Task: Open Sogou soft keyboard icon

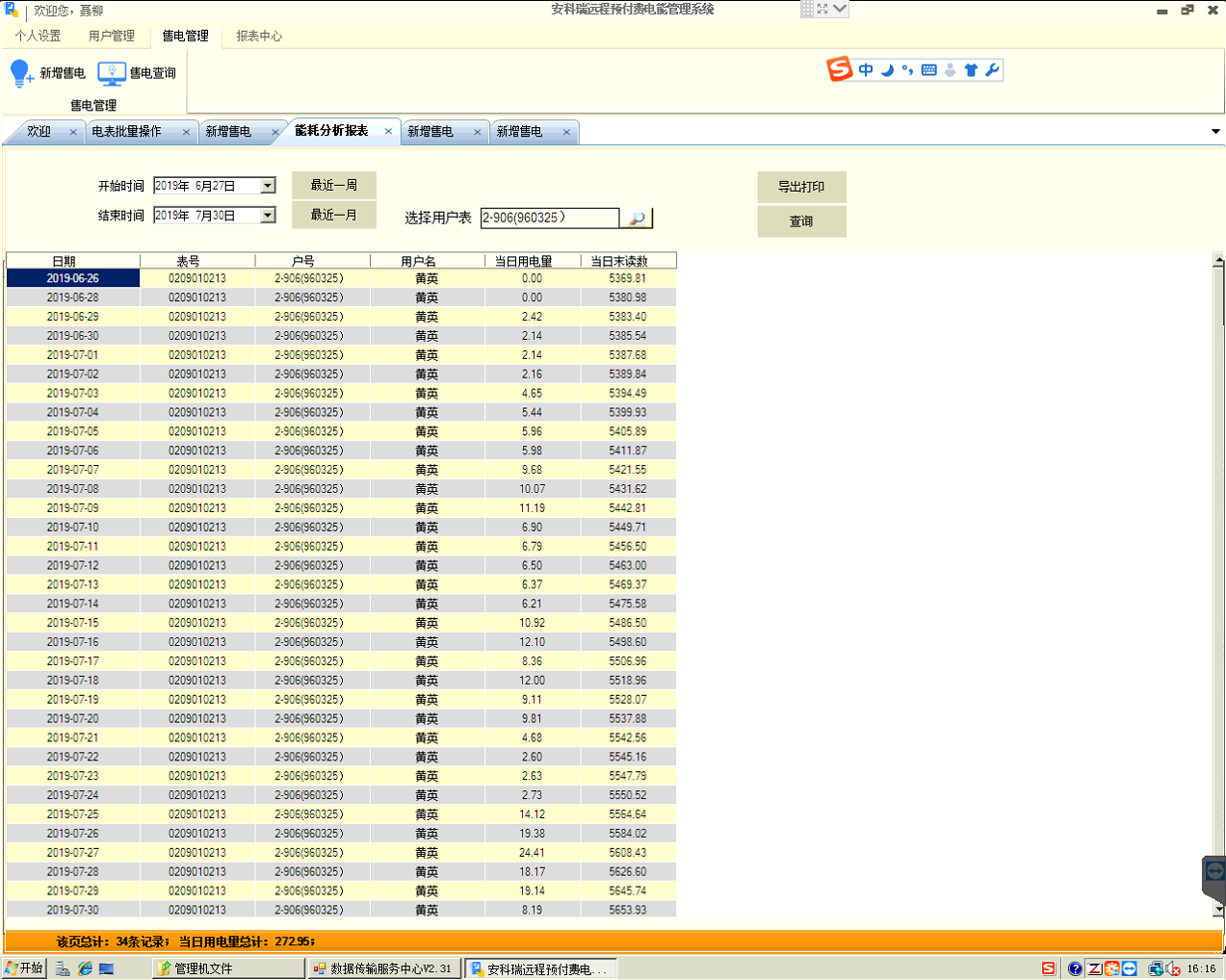Action: pyautogui.click(x=928, y=70)
